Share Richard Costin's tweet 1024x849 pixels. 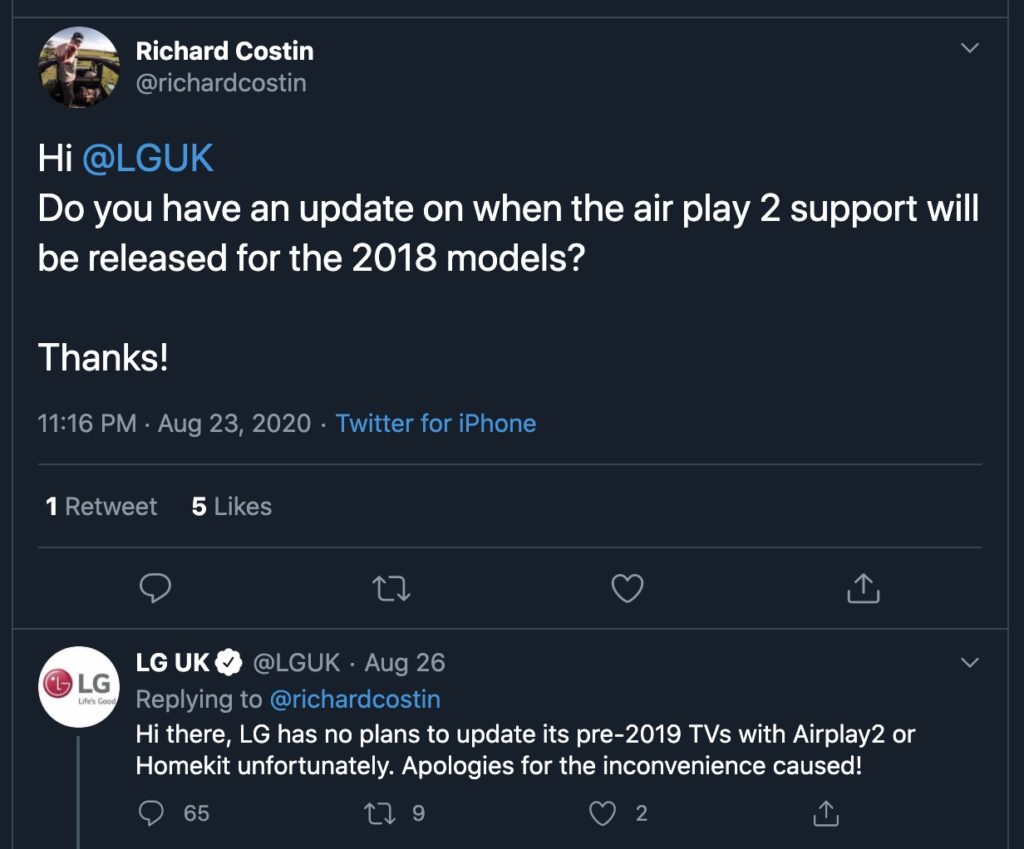pyautogui.click(x=863, y=589)
